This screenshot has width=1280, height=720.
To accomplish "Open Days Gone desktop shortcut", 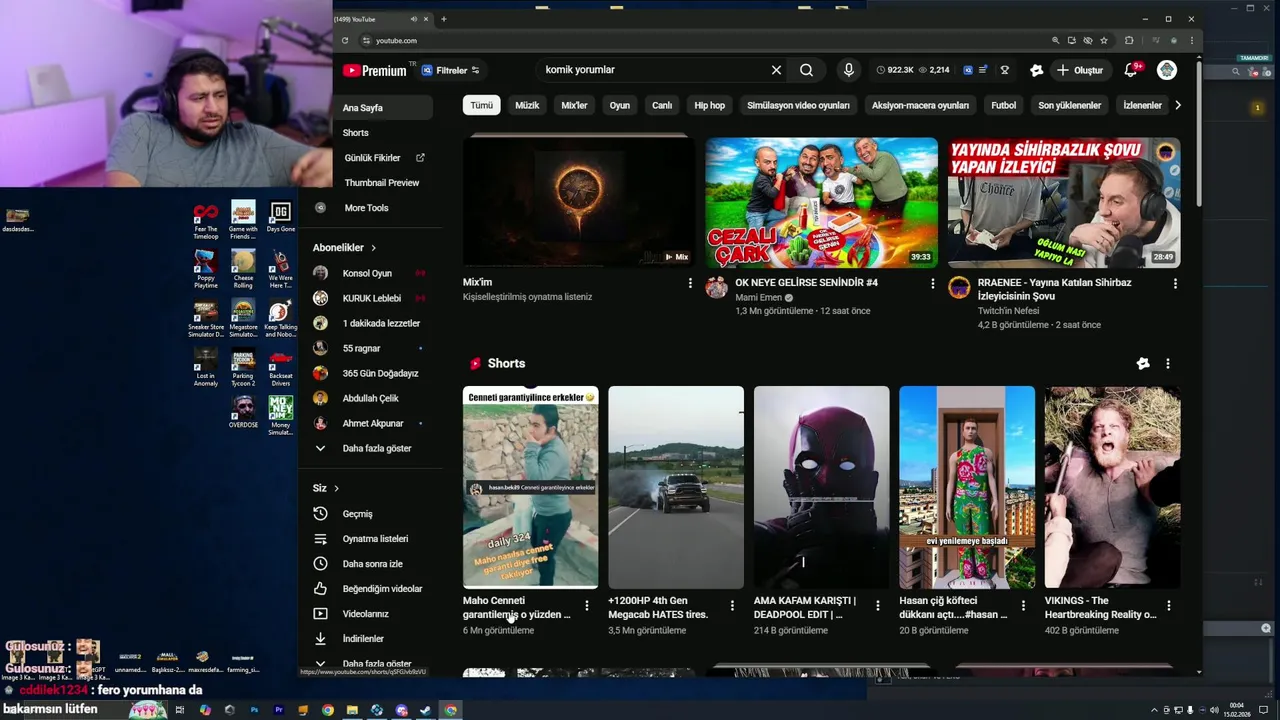I will (280, 218).
